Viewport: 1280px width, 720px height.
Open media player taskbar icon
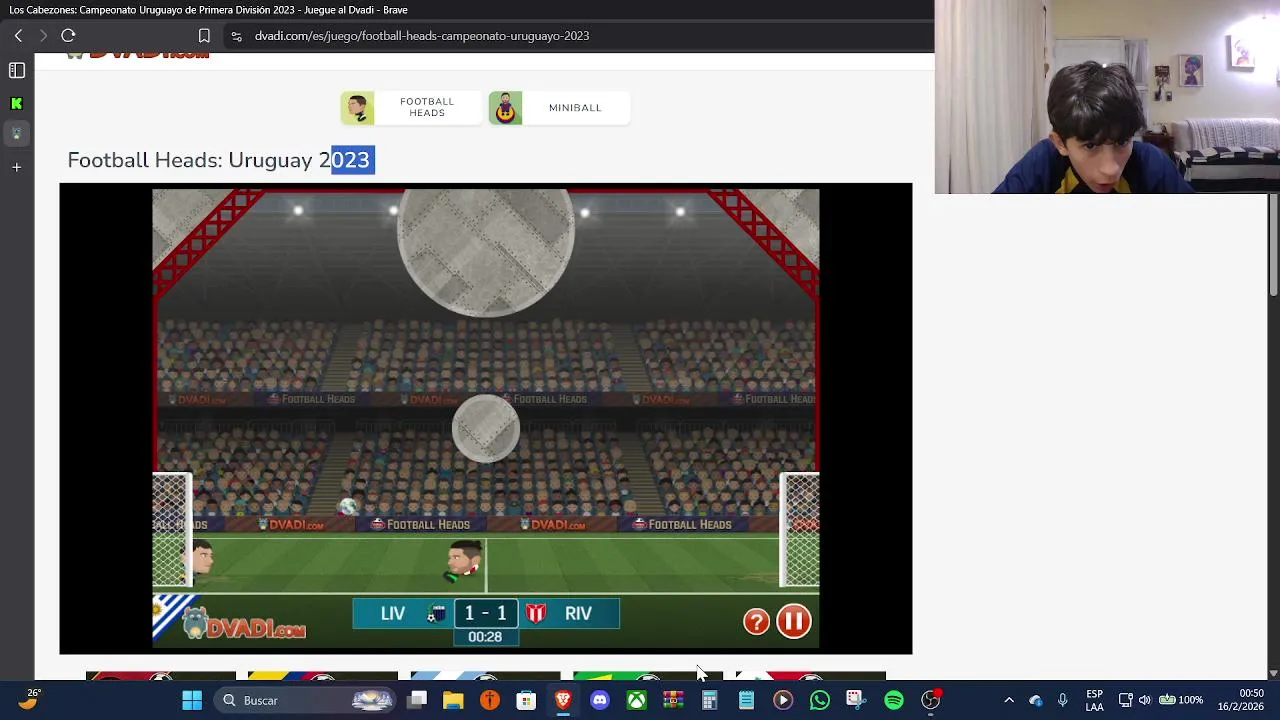(783, 700)
